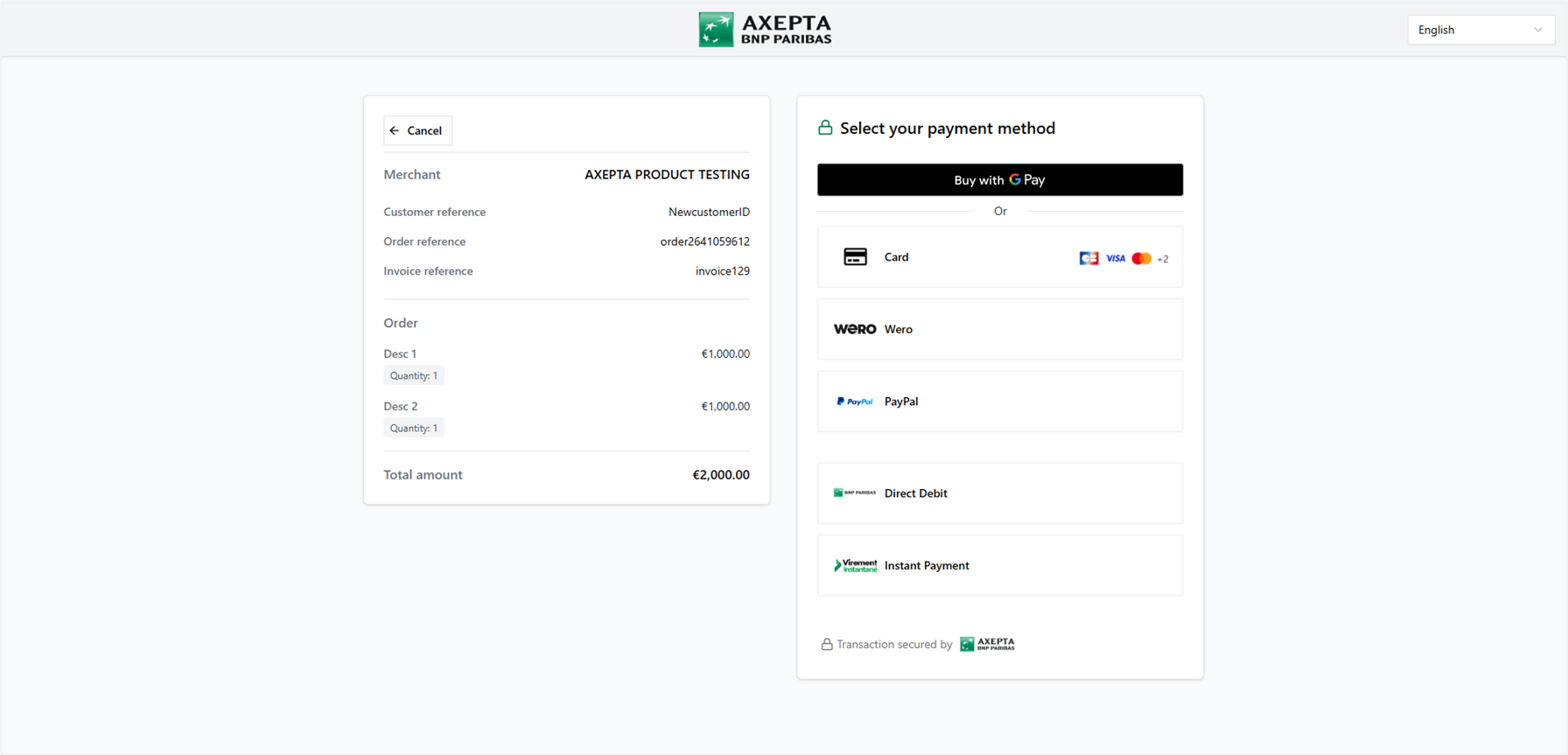The height and width of the screenshot is (755, 1568).
Task: Click the Wero logo icon
Action: [x=854, y=330]
